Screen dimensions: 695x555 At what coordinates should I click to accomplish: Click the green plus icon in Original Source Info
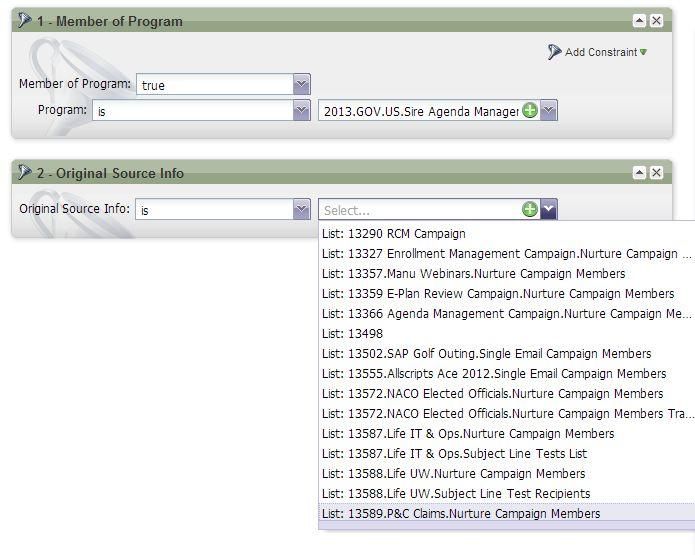coord(530,209)
